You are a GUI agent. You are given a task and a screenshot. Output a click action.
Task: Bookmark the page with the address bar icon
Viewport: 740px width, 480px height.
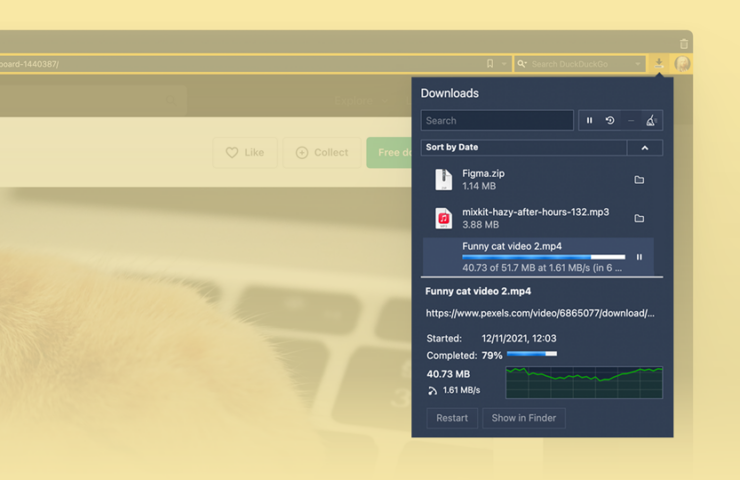(x=490, y=64)
